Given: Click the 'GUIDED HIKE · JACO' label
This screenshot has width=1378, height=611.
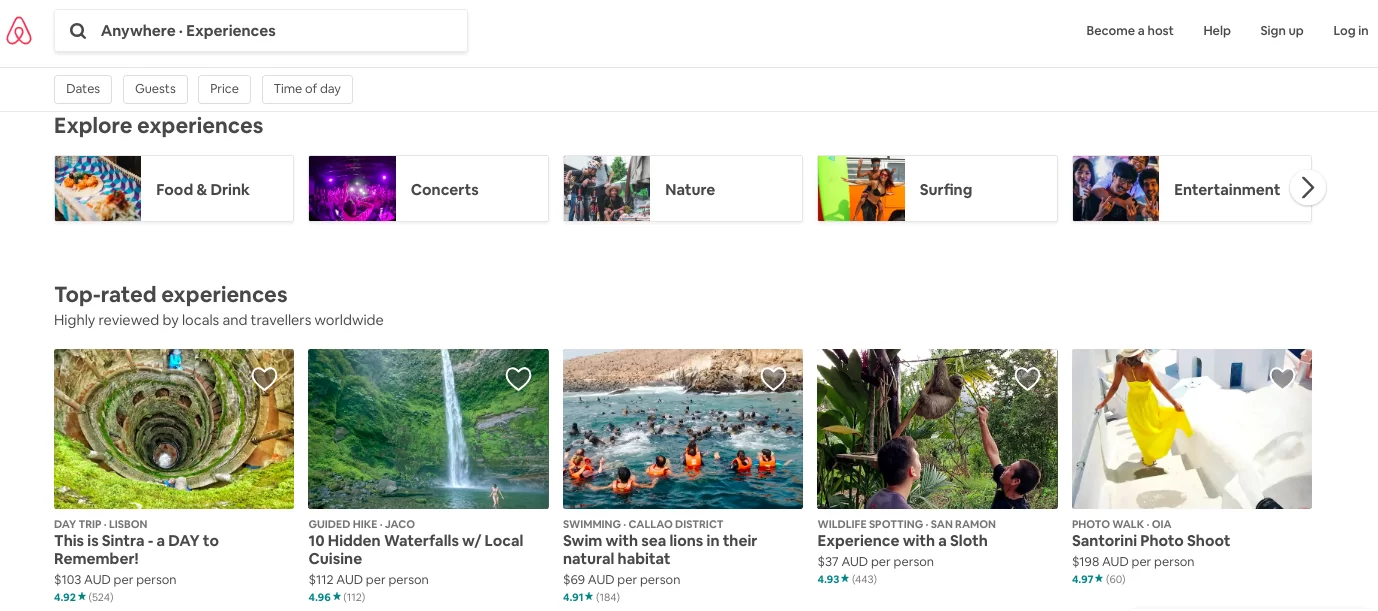Looking at the screenshot, I should click(x=361, y=524).
